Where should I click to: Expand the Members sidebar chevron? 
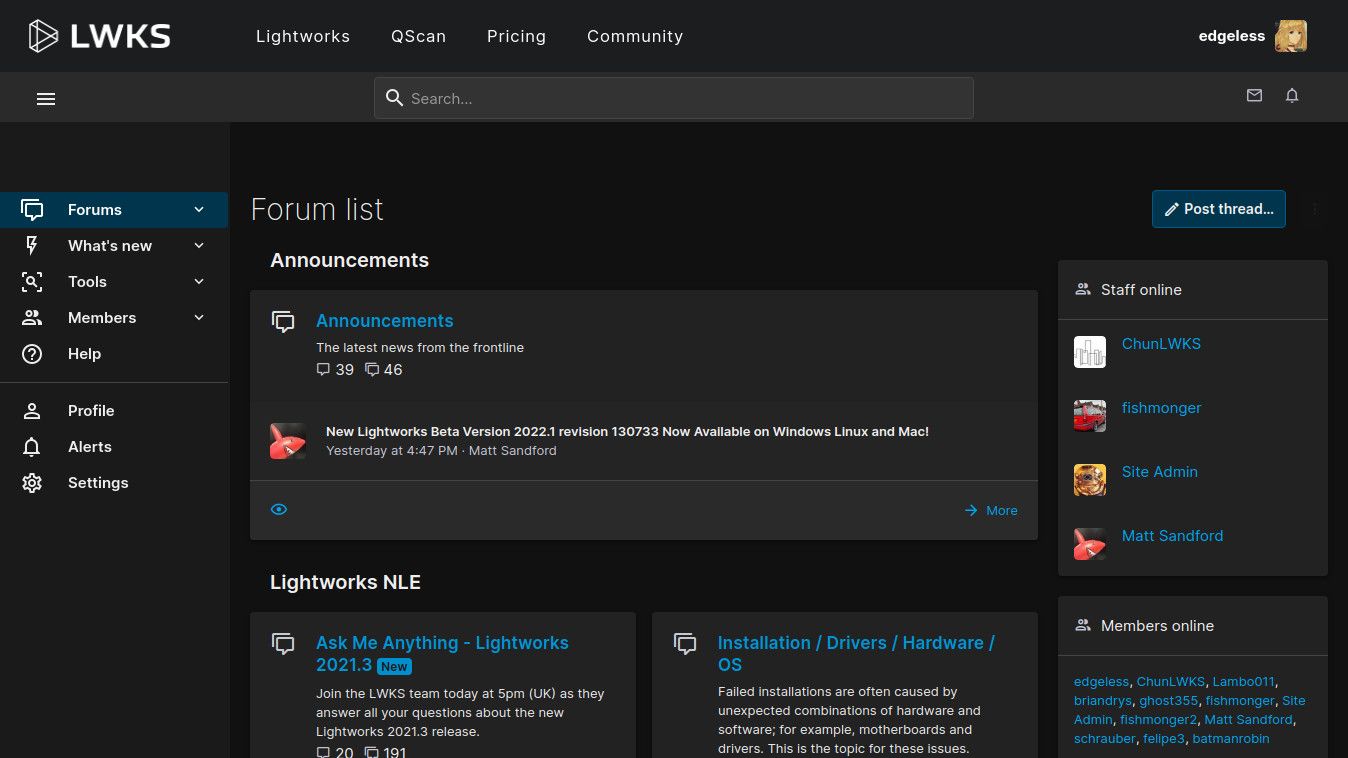click(x=199, y=318)
